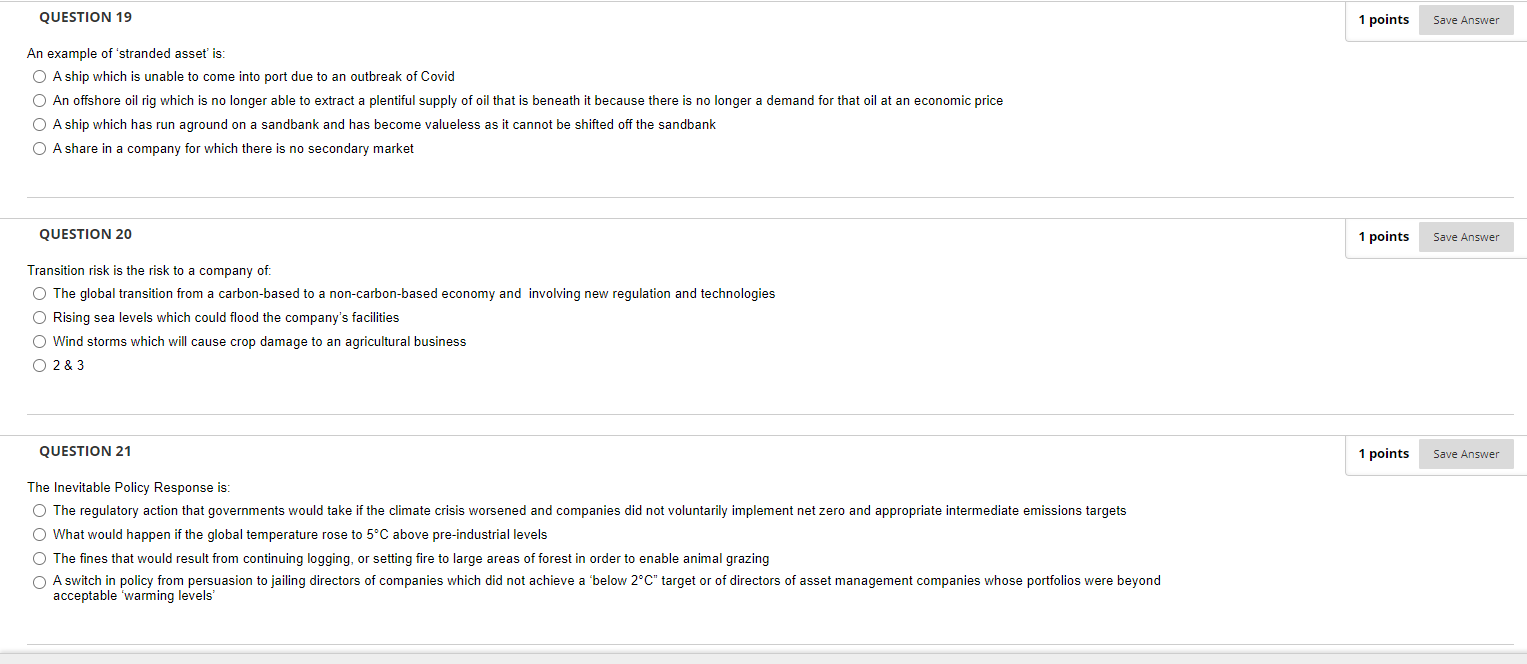
Task: Select the offshore oil rig answer for Question 19
Action: point(39,100)
